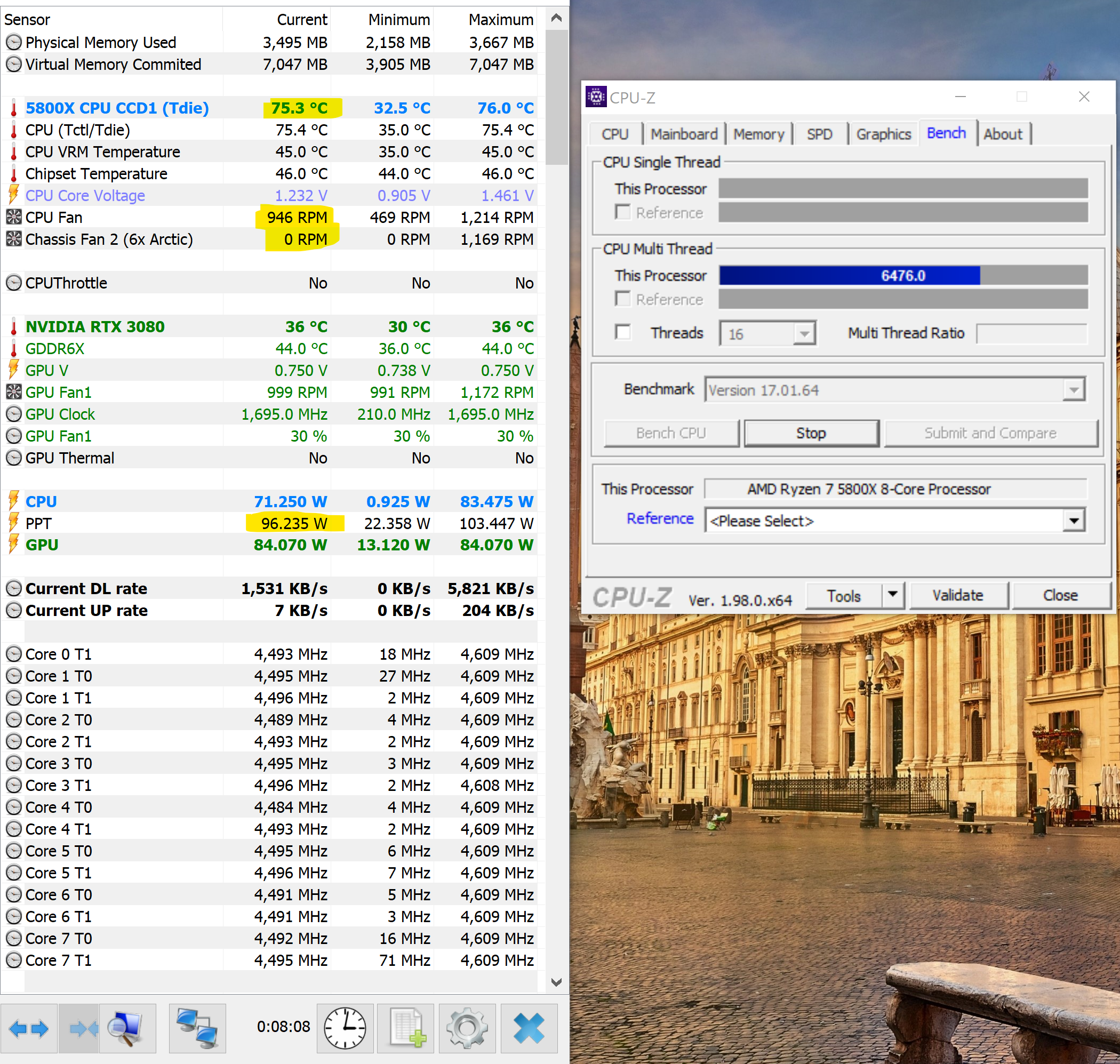Screen dimensions: 1120x1064
Task: Click the blue expand arrows icon
Action: point(28,1028)
